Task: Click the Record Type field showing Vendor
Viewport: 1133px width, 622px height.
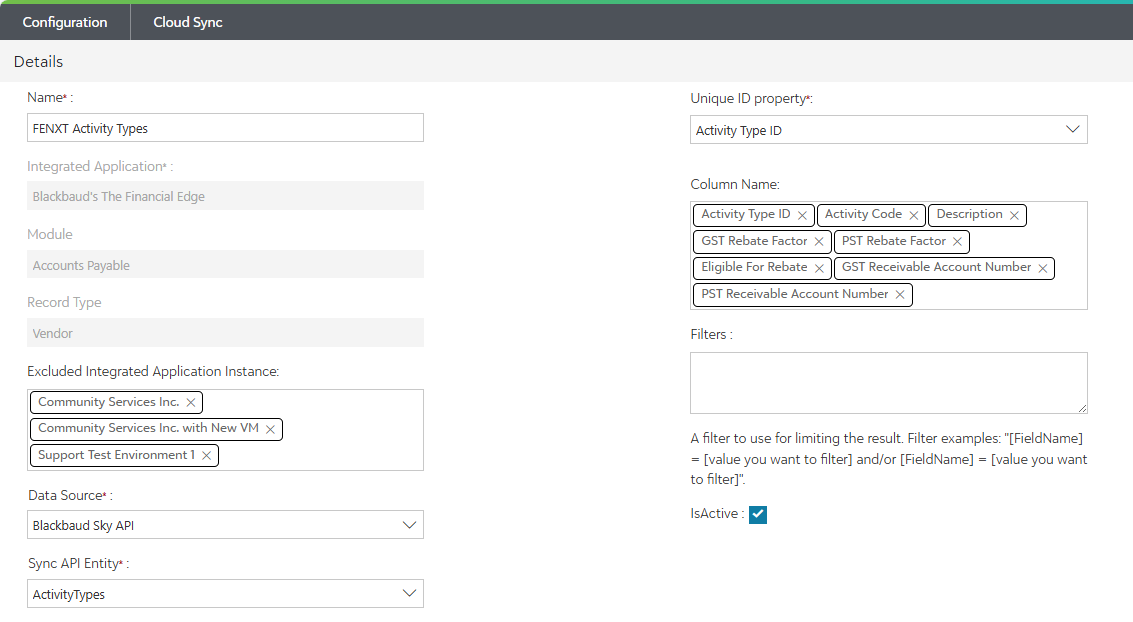Action: 225,332
